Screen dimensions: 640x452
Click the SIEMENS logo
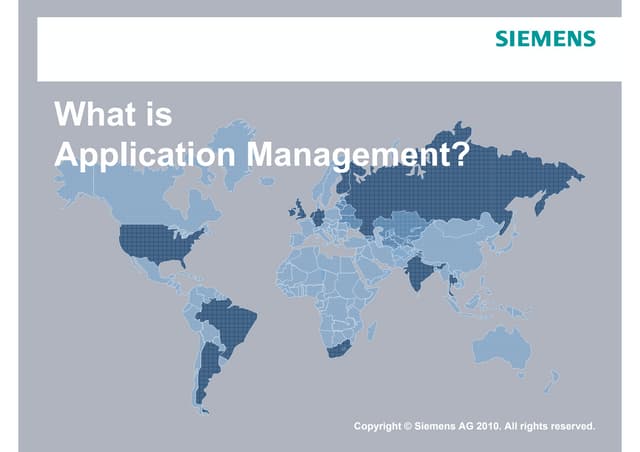[545, 39]
